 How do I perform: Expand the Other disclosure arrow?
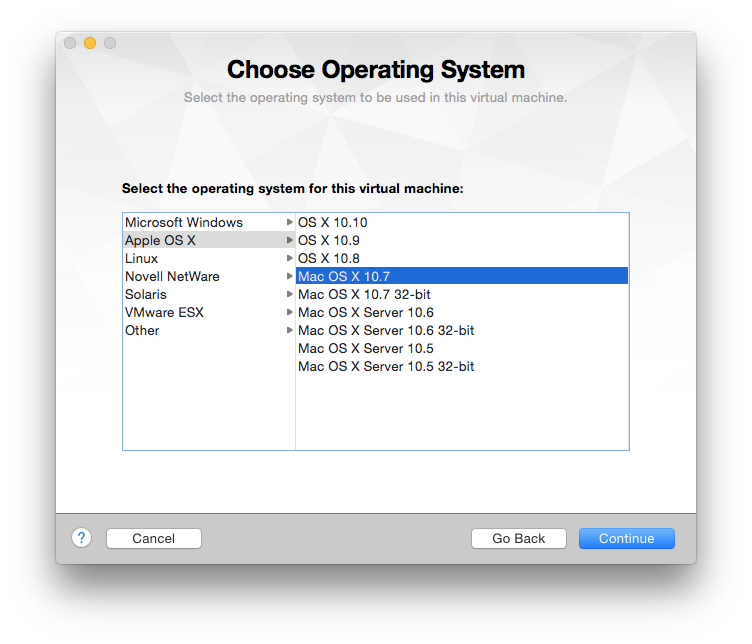(289, 330)
